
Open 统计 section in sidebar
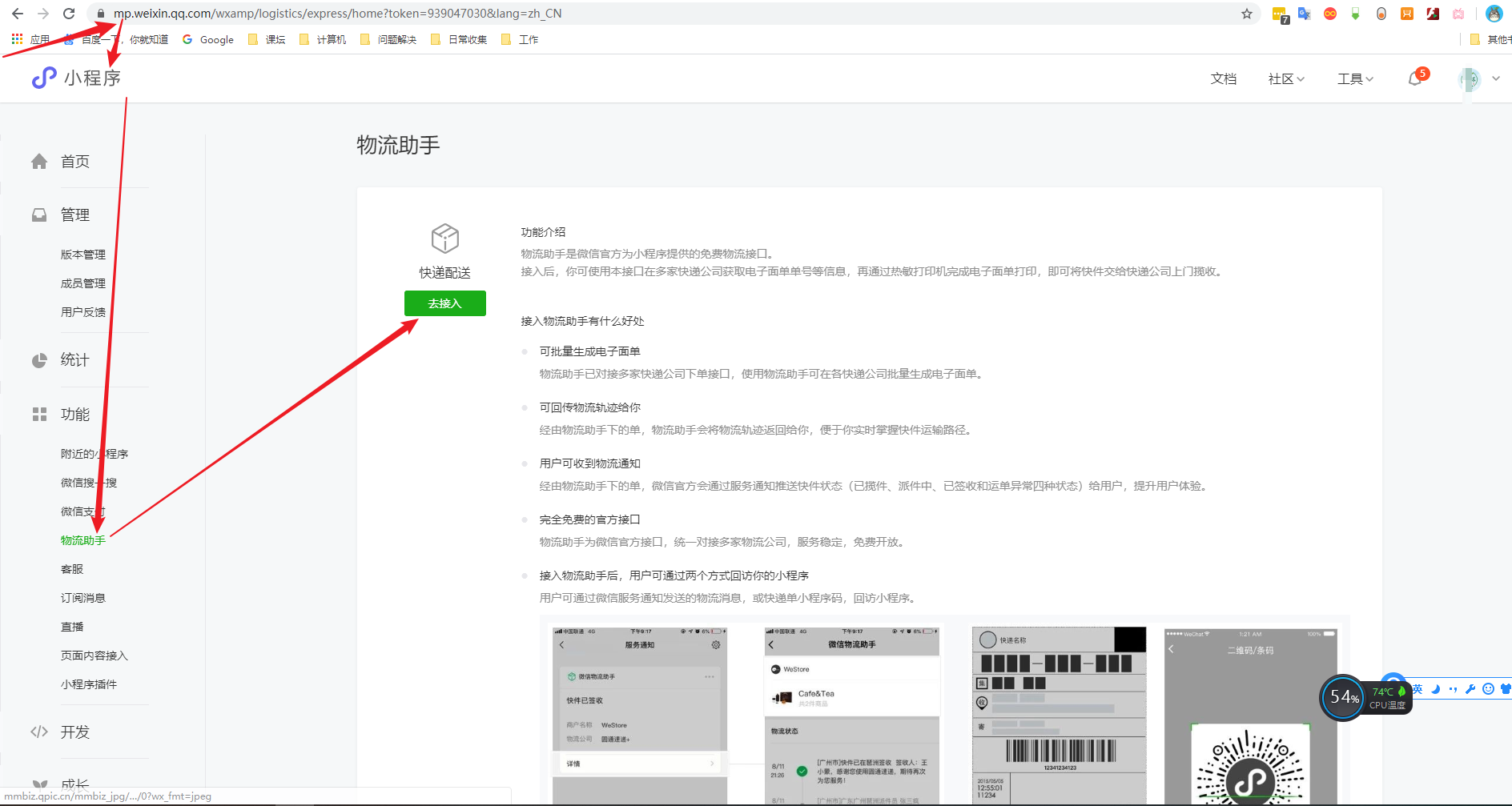(x=75, y=360)
